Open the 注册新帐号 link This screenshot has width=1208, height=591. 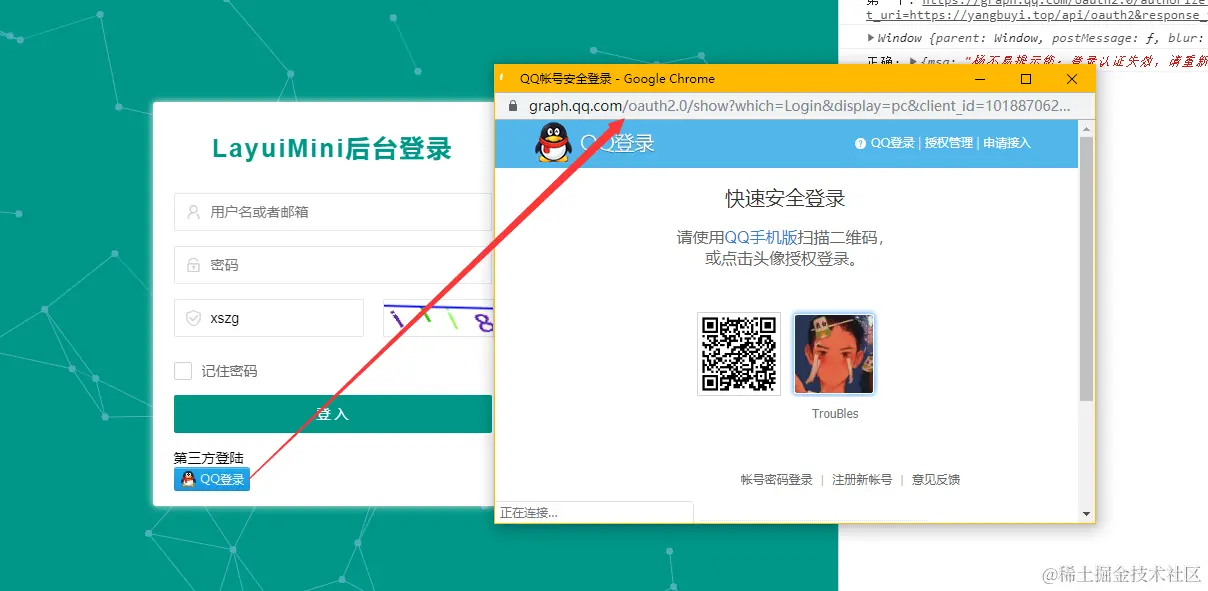(x=862, y=480)
